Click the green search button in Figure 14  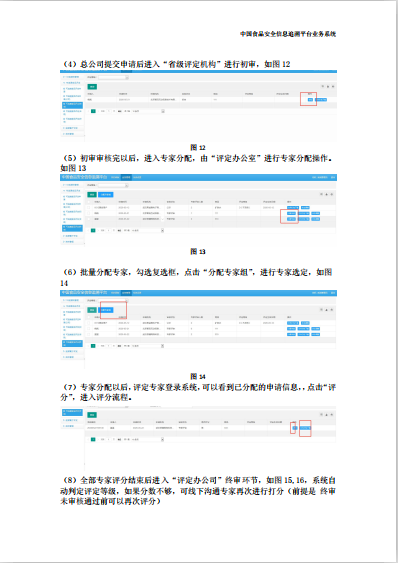[x=92, y=310]
